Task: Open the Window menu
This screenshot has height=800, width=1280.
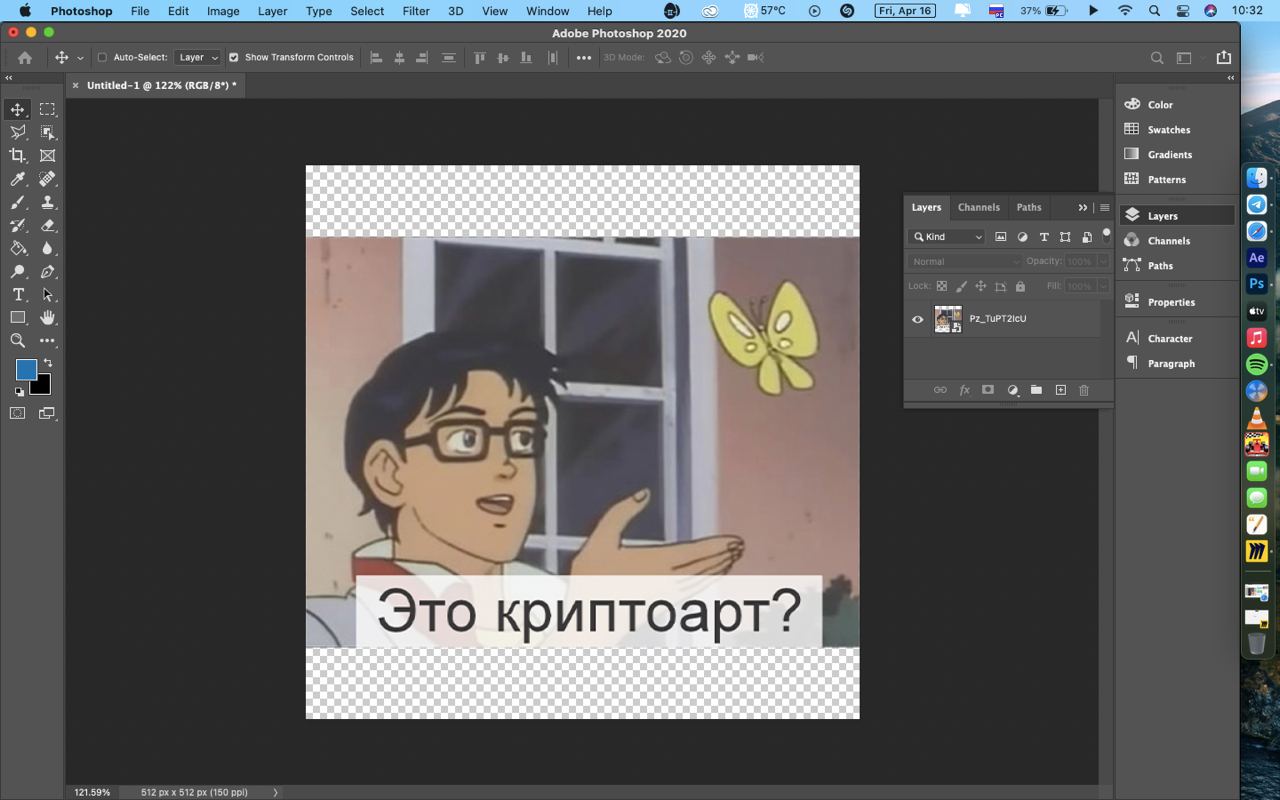Action: pyautogui.click(x=548, y=11)
